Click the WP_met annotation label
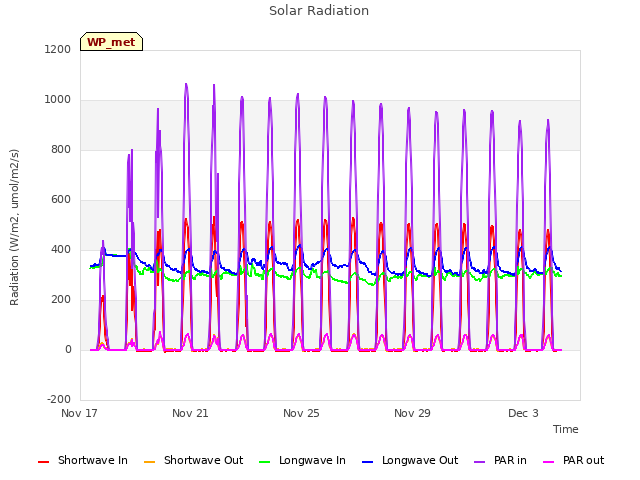 (x=111, y=42)
